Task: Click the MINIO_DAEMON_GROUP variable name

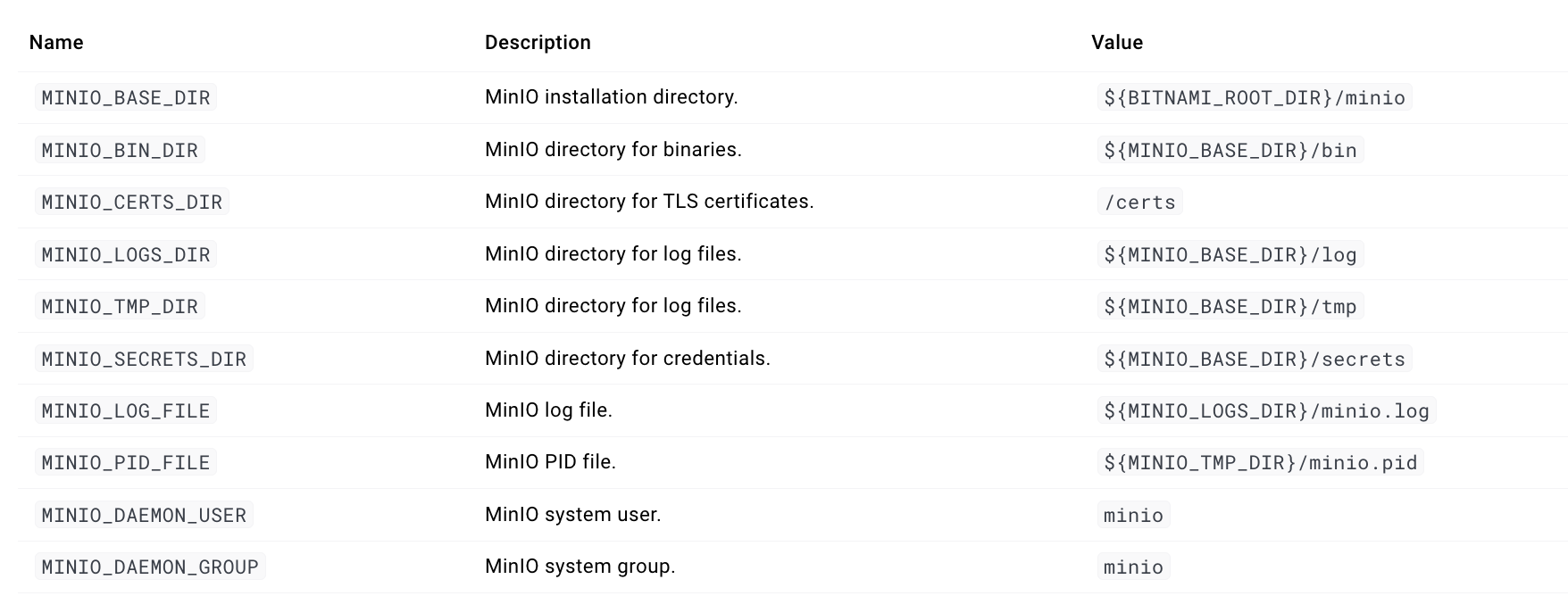Action: tap(150, 567)
